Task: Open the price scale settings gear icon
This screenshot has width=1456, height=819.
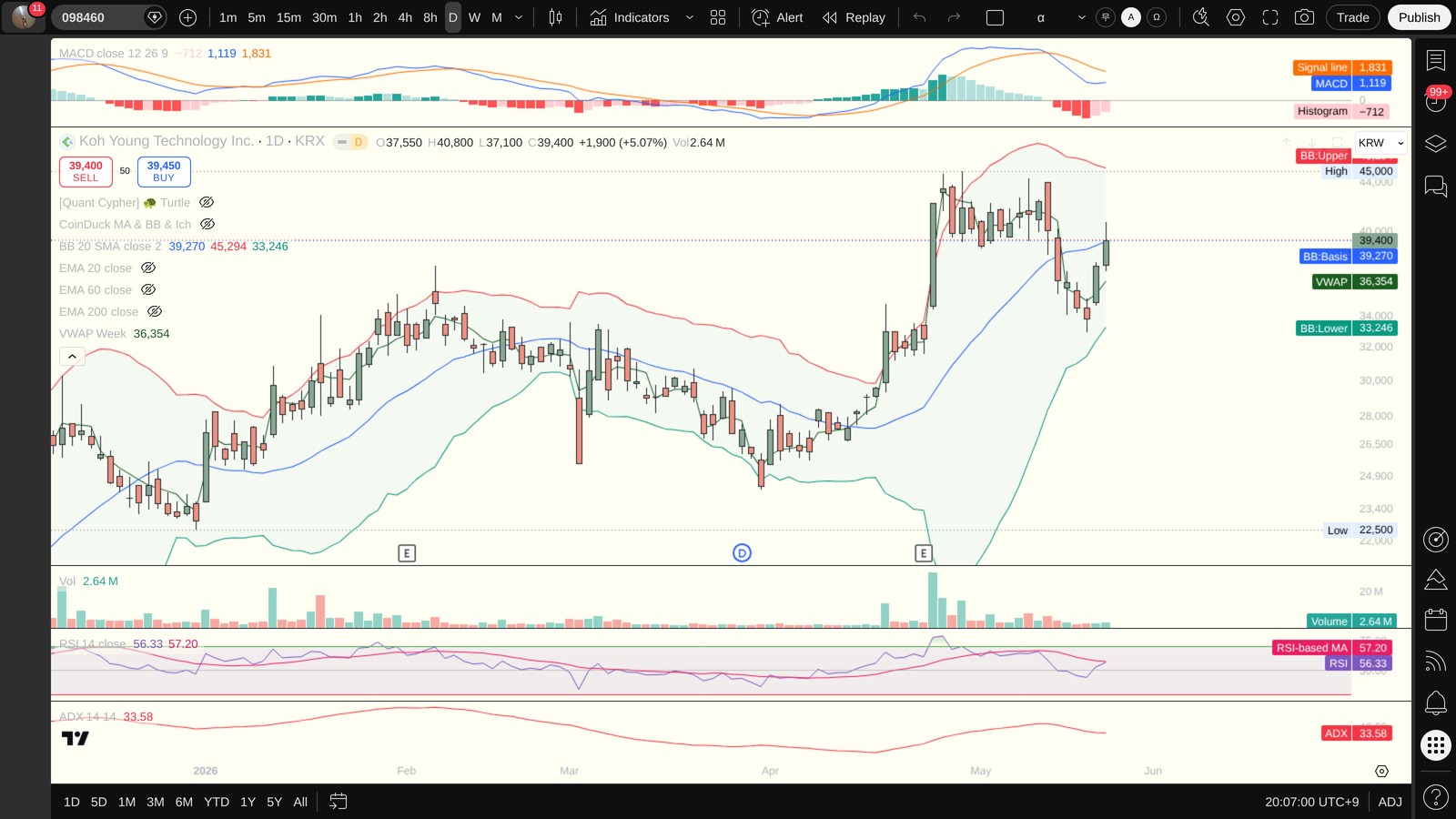Action: click(x=1381, y=771)
